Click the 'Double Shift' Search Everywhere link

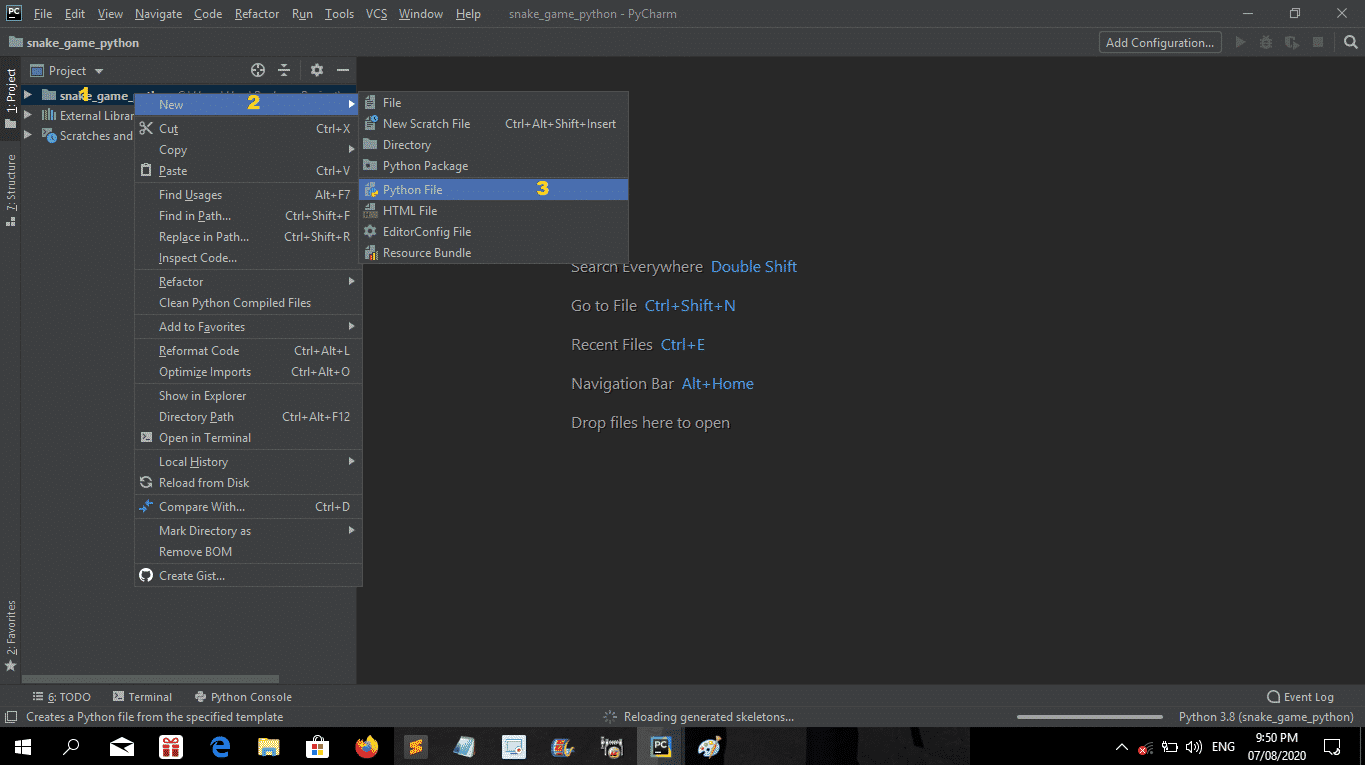753,266
